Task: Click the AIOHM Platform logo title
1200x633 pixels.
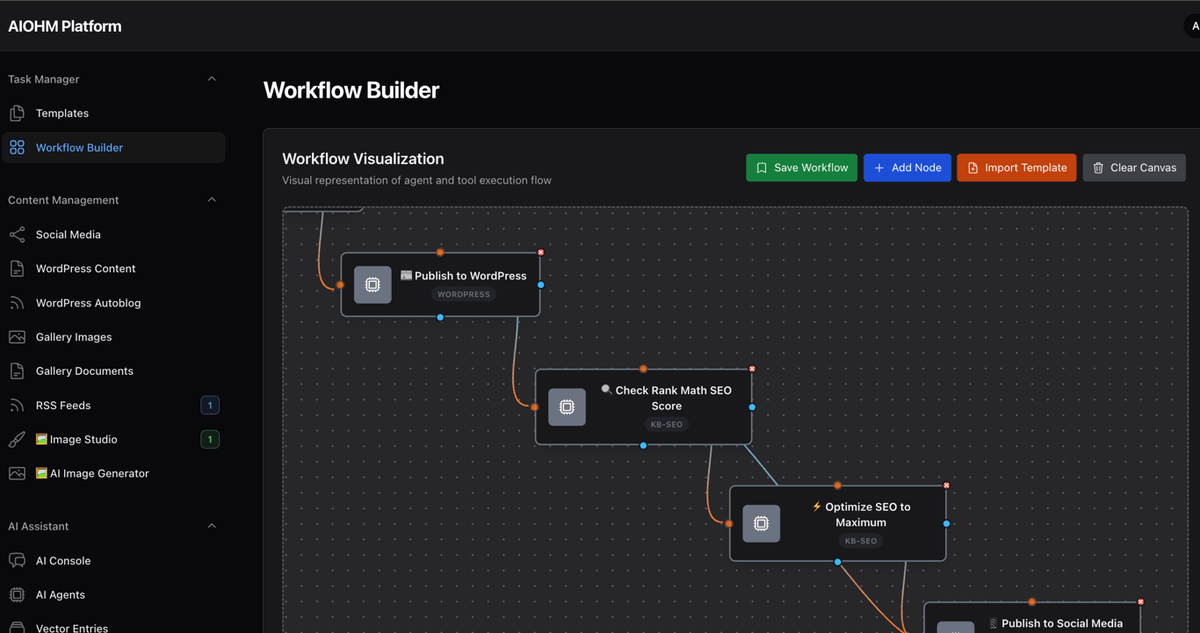Action: point(65,26)
